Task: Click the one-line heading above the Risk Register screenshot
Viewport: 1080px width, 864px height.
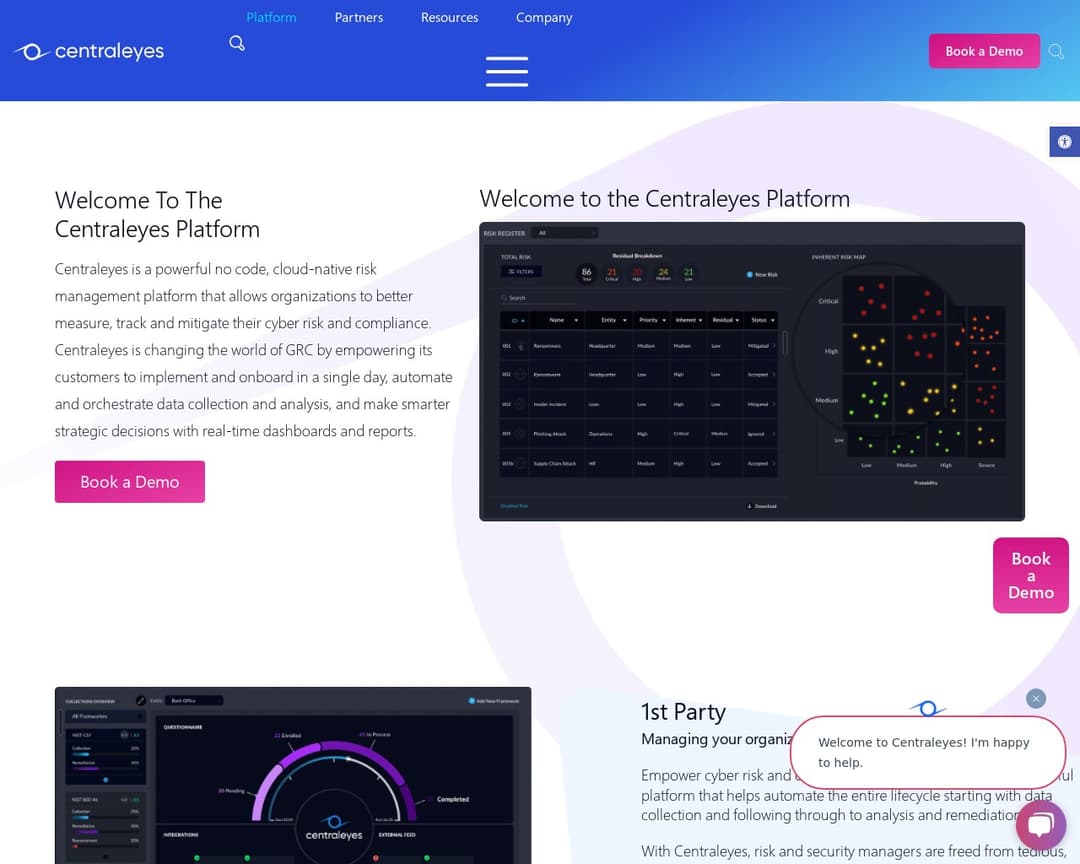Action: 665,198
